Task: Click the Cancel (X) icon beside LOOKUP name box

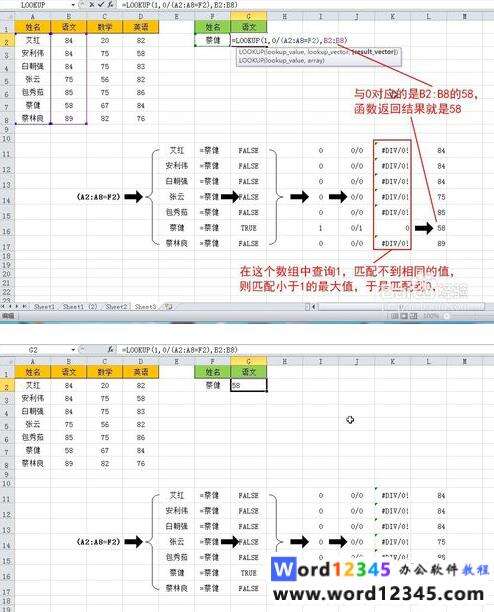Action: (92, 5)
